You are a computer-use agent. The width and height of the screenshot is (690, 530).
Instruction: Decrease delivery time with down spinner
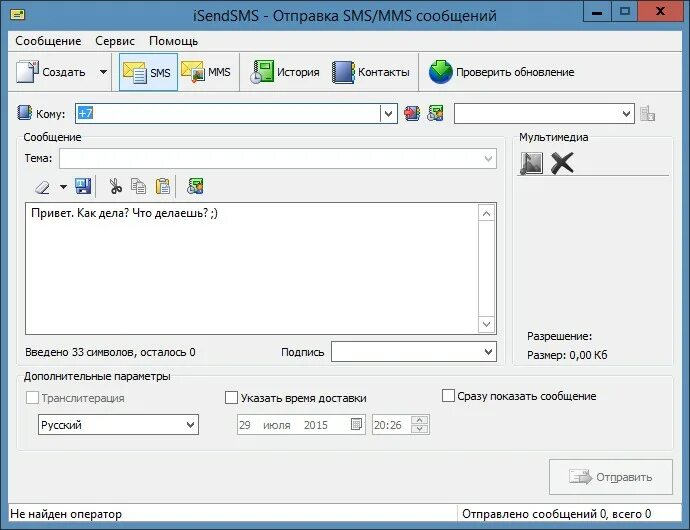(420, 429)
